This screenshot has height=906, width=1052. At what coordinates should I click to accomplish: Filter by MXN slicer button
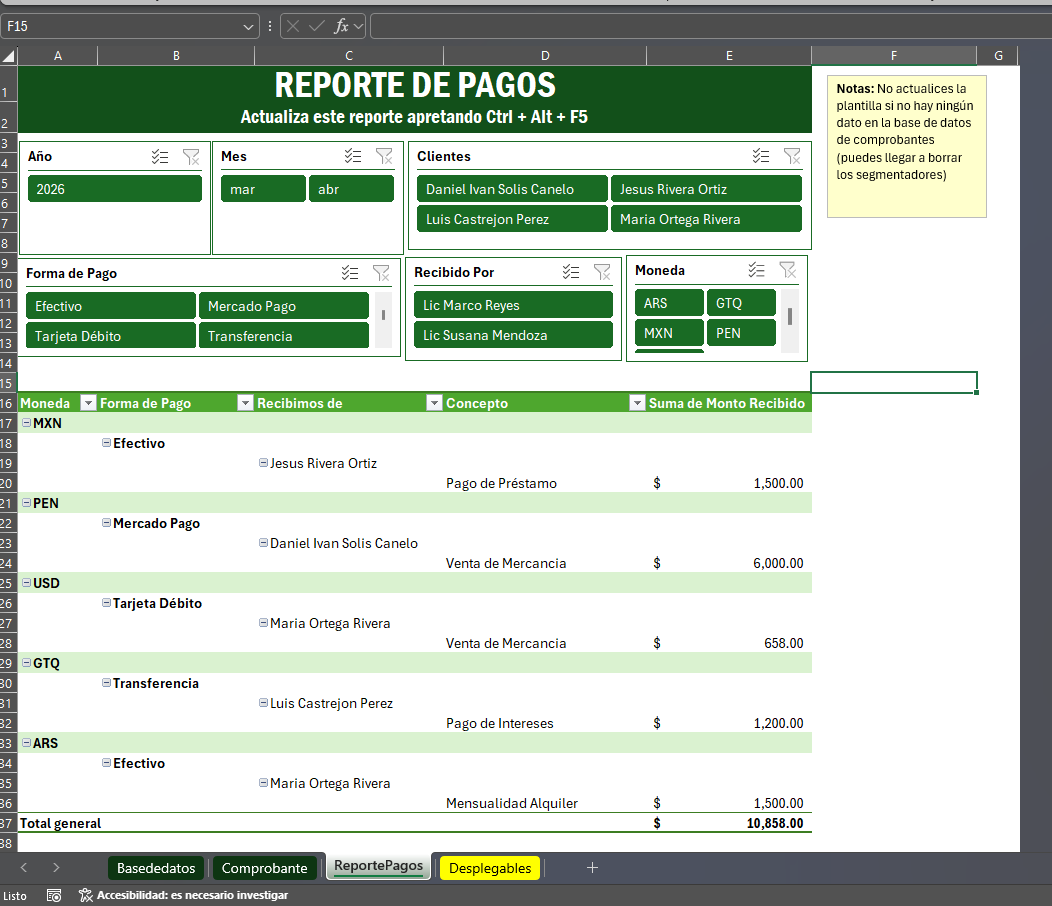pyautogui.click(x=670, y=333)
